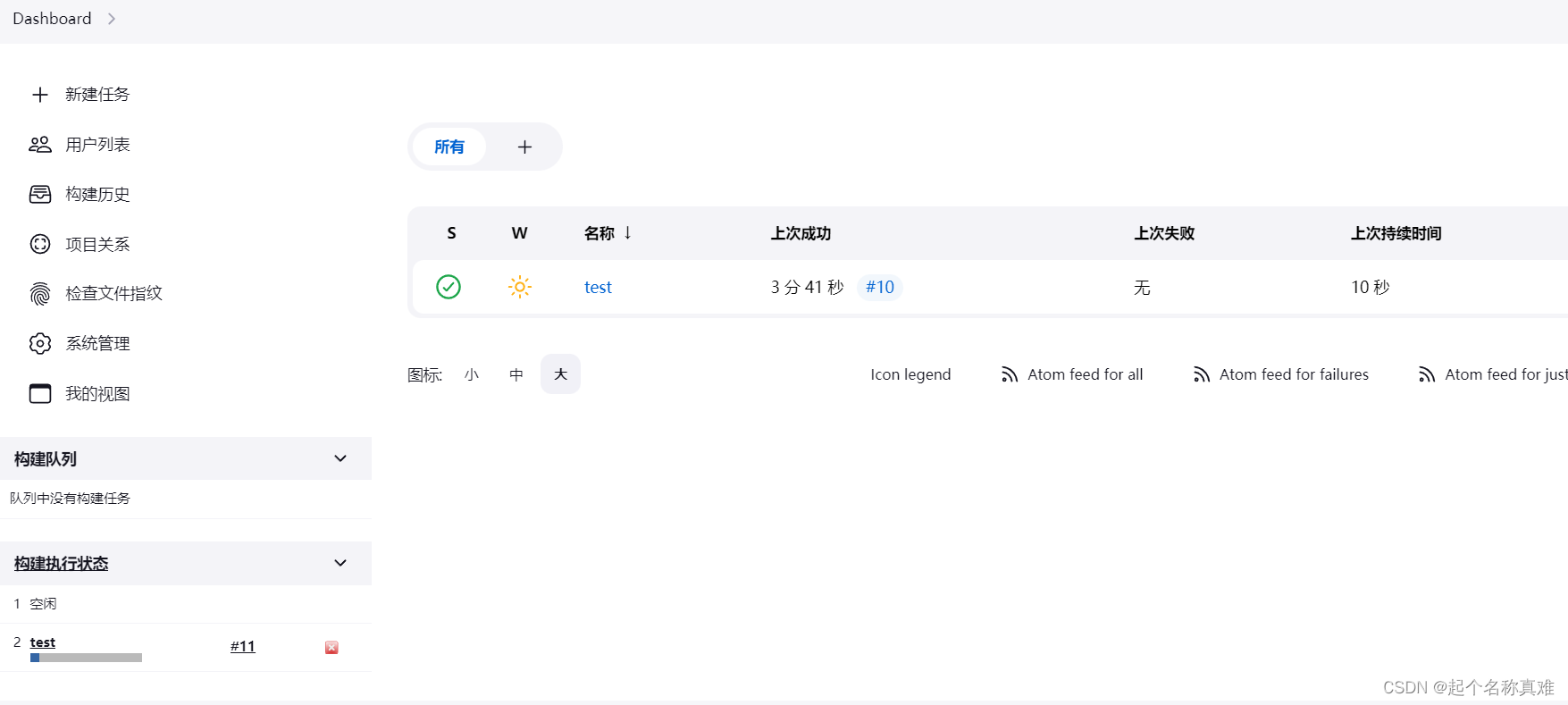1568x705 pixels.
Task: Open Atom feed for all link
Action: [1085, 374]
